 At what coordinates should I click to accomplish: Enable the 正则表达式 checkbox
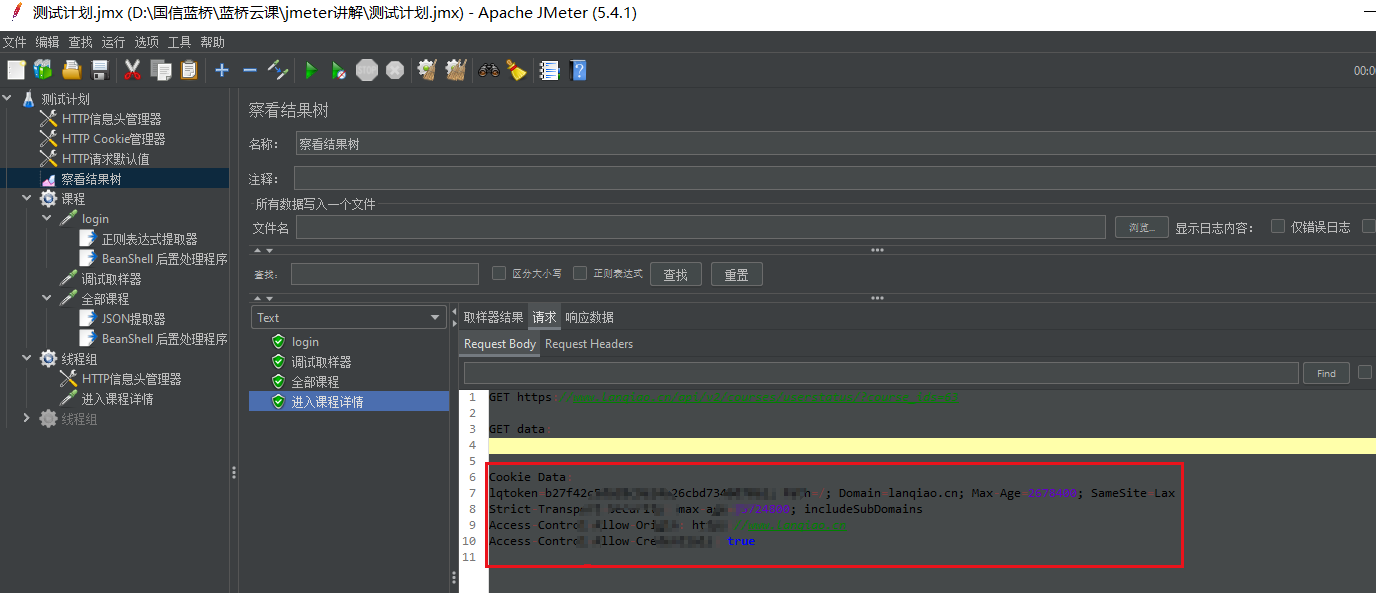coord(580,273)
